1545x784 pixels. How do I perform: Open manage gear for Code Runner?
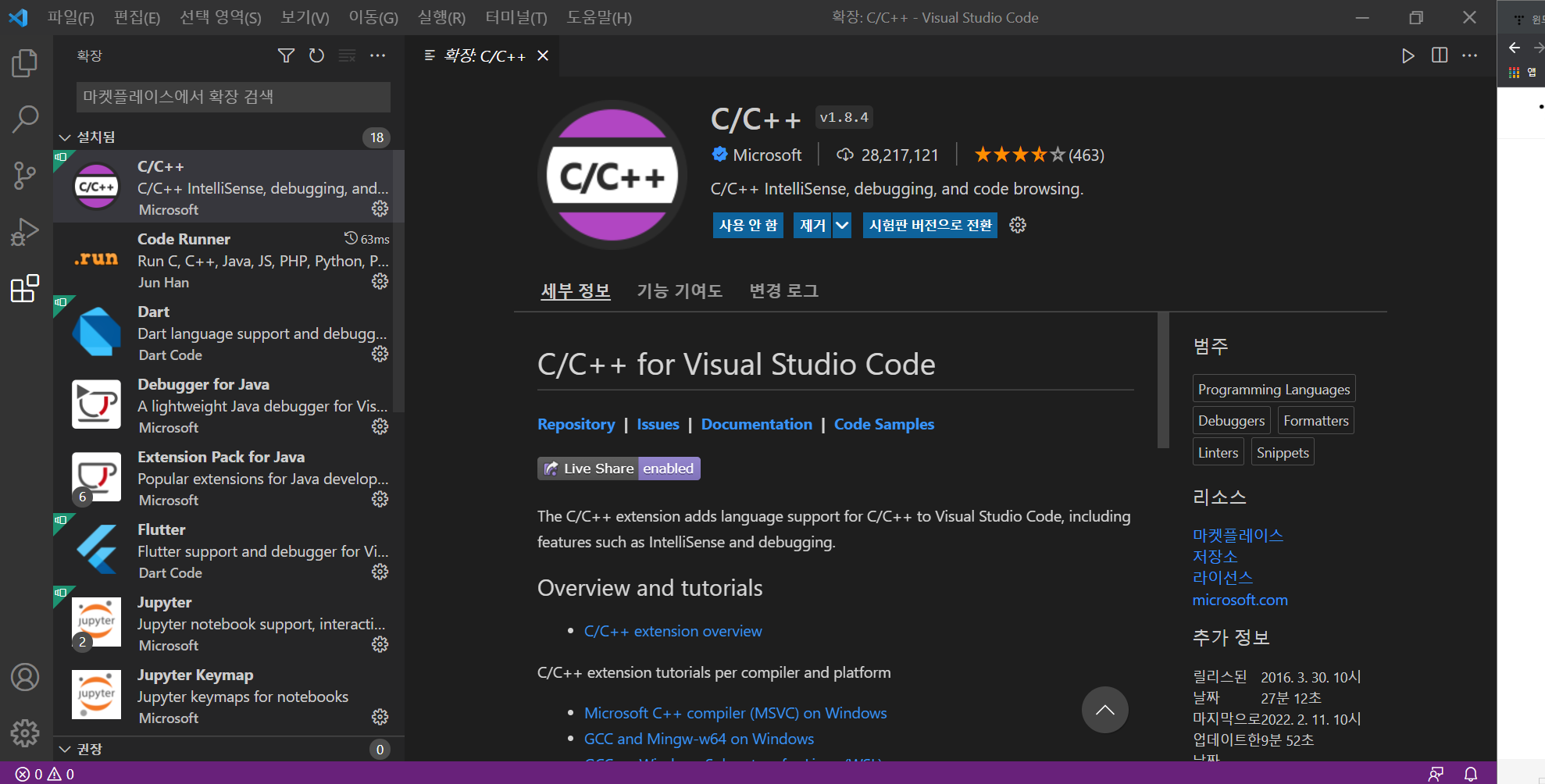380,281
